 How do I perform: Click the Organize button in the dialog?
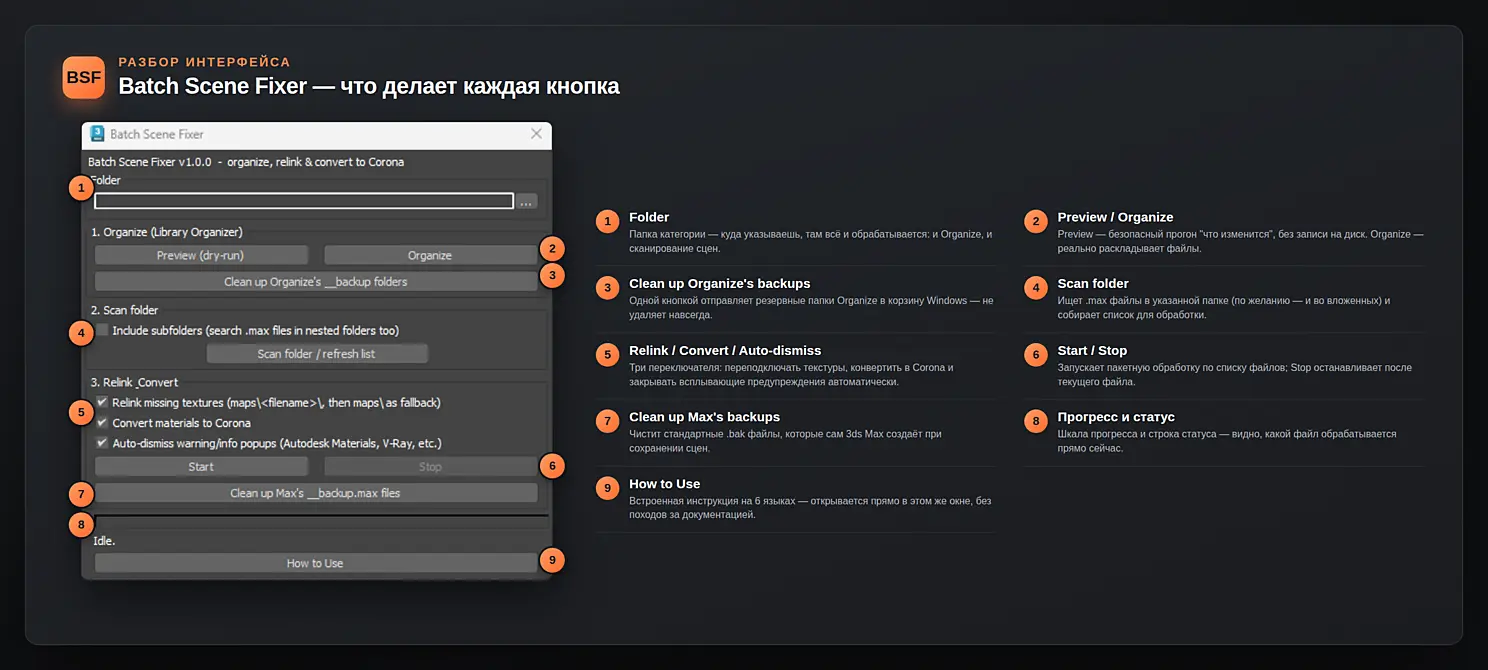[x=430, y=255]
